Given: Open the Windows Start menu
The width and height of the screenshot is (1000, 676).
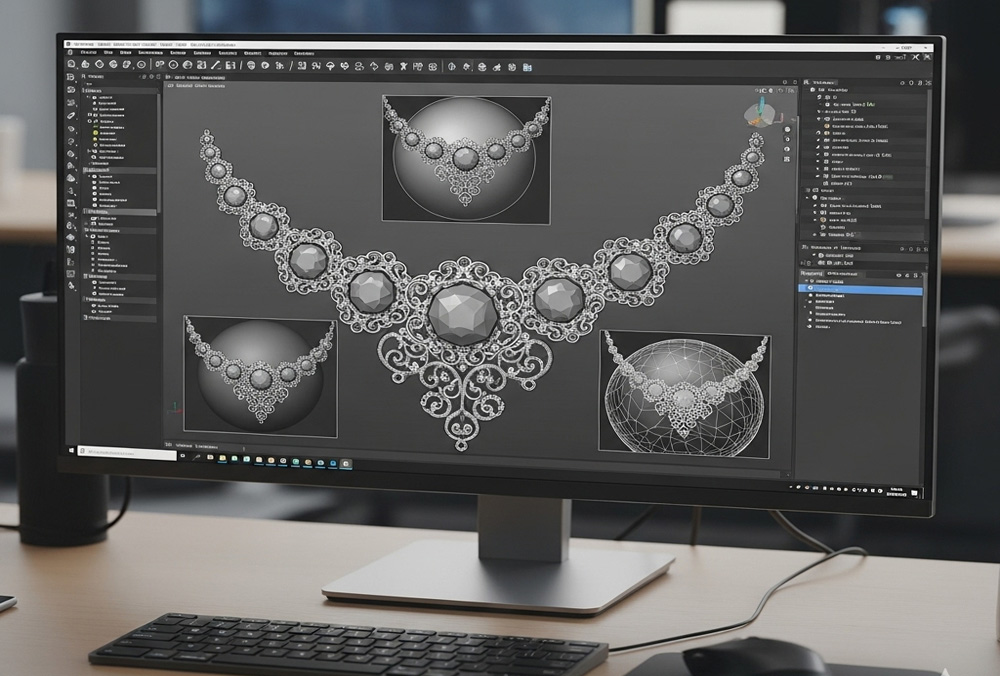Looking at the screenshot, I should click(71, 452).
